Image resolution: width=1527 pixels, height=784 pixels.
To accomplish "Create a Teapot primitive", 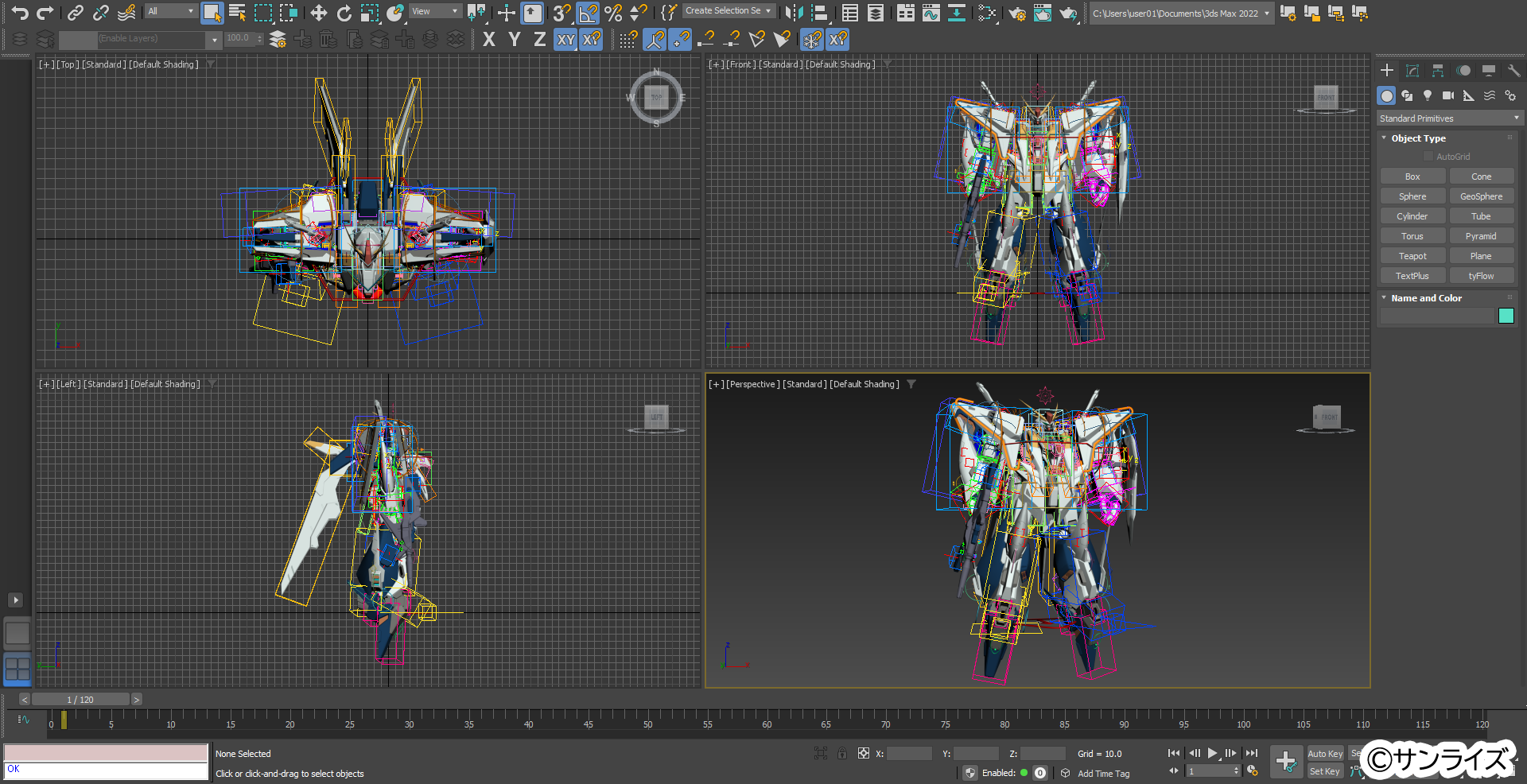I will click(1412, 256).
